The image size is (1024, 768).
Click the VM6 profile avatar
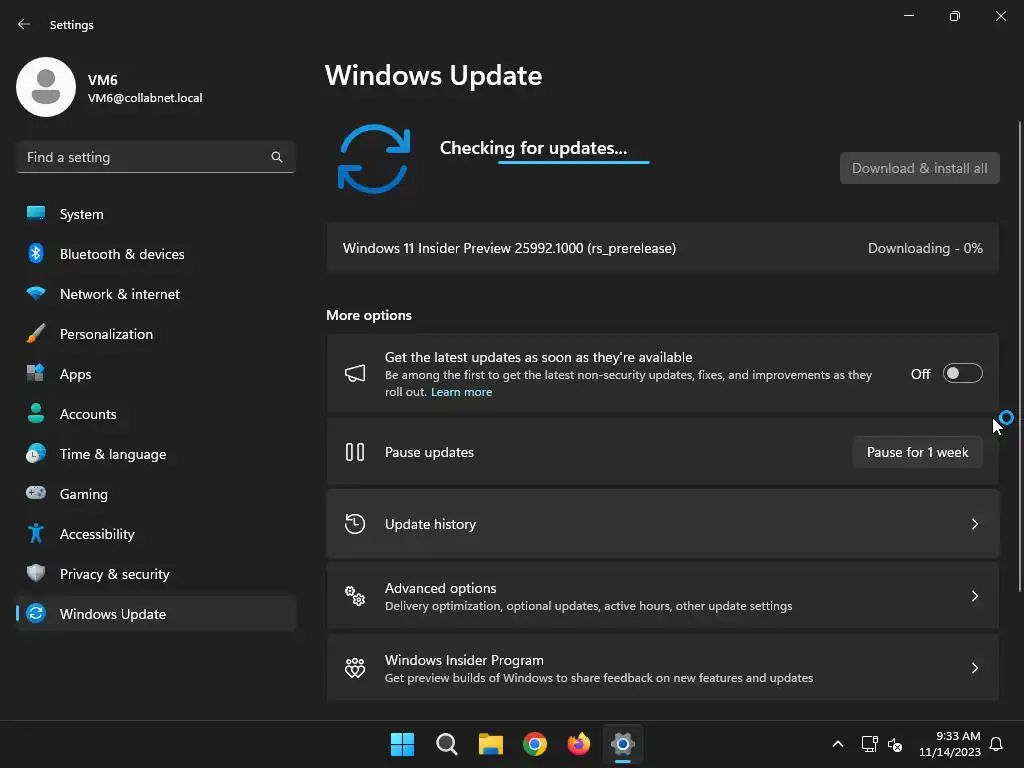tap(46, 87)
